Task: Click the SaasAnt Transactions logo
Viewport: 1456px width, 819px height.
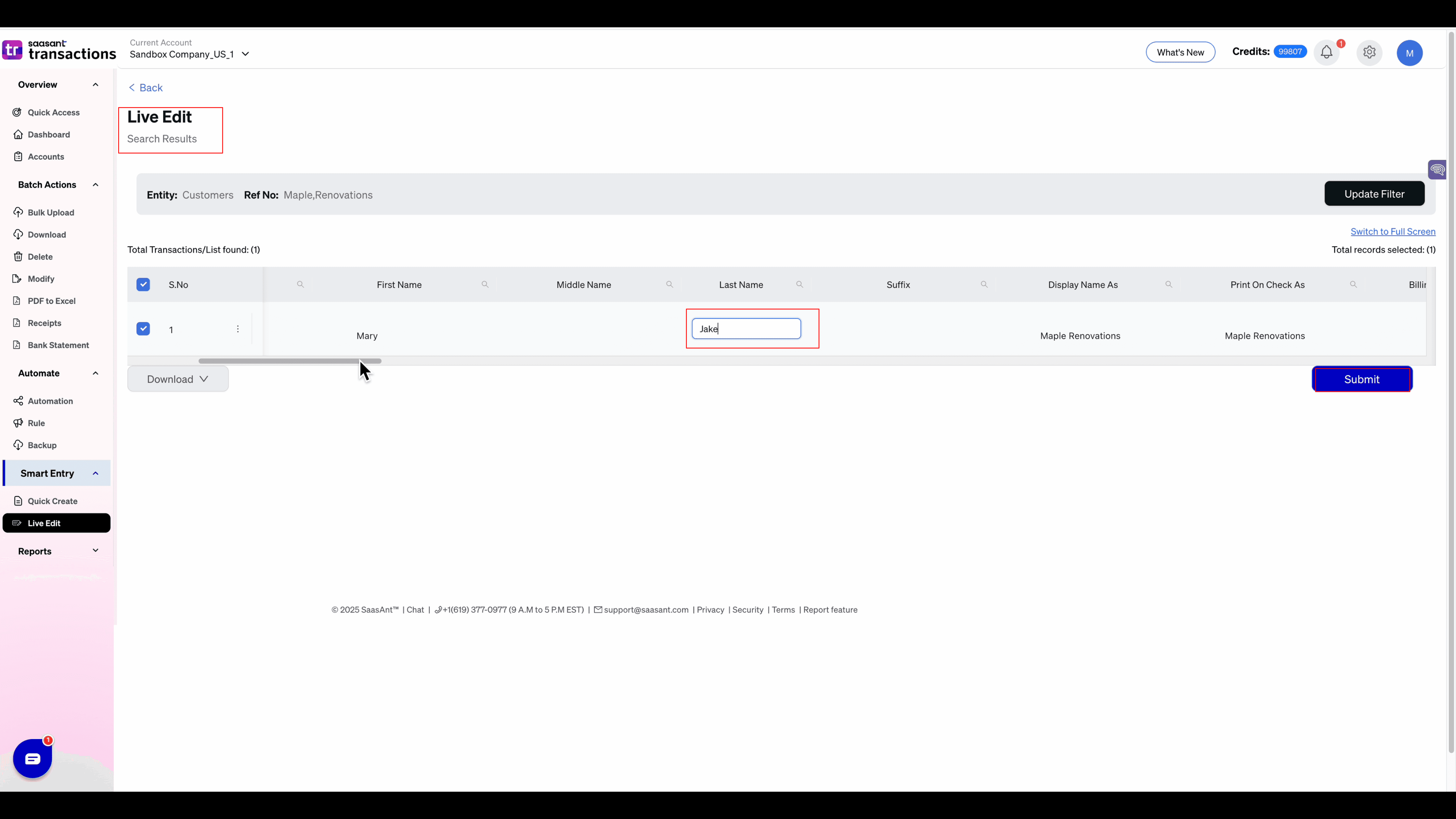Action: coord(59,50)
